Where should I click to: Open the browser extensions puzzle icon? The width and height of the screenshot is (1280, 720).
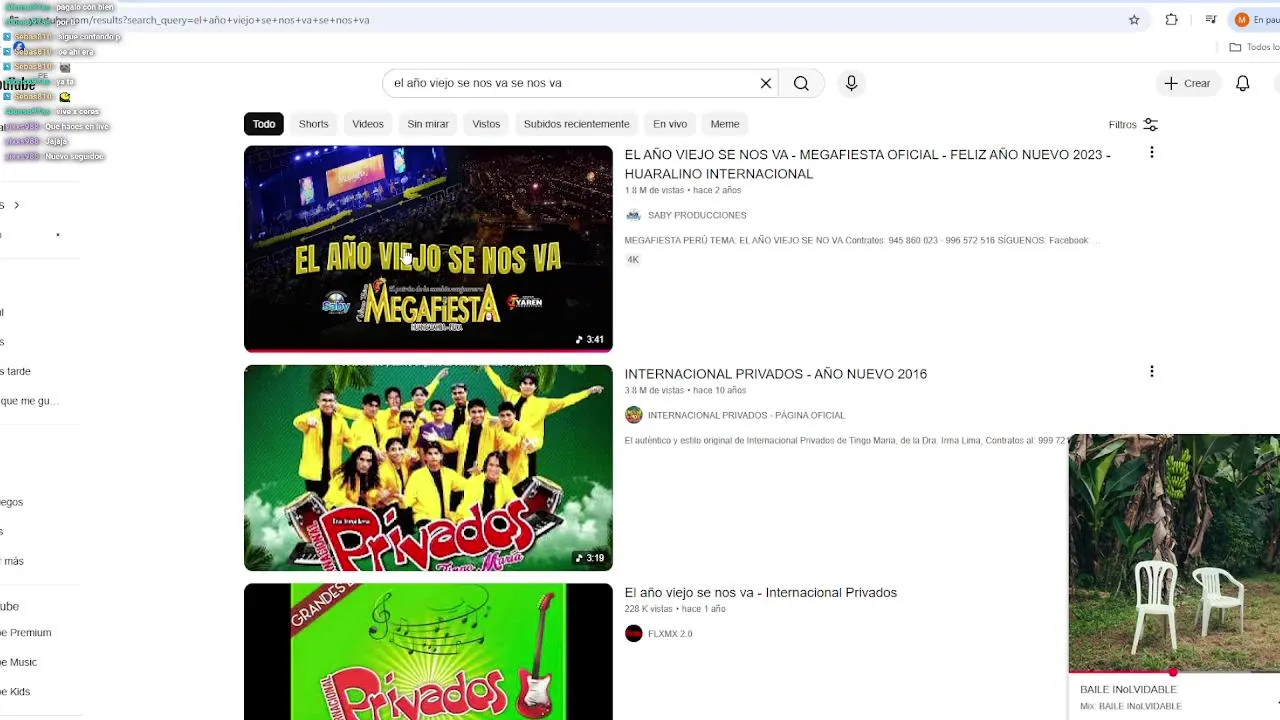[1171, 20]
